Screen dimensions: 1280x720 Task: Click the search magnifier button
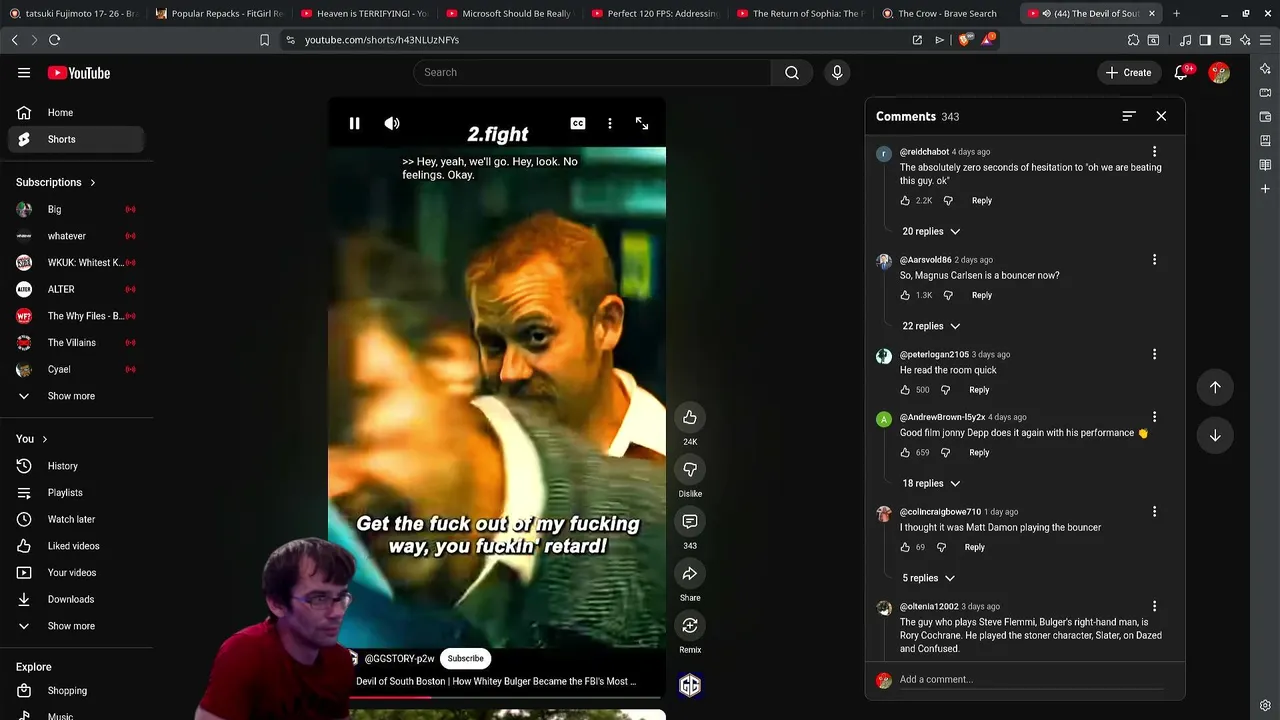tap(792, 72)
